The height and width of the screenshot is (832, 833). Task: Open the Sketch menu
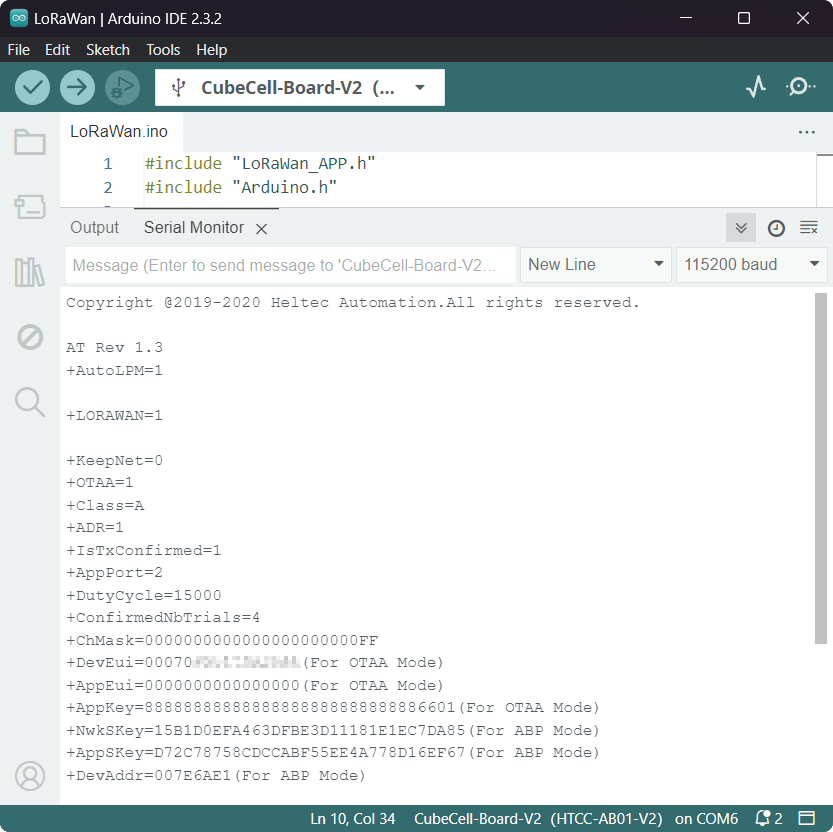(x=108, y=49)
